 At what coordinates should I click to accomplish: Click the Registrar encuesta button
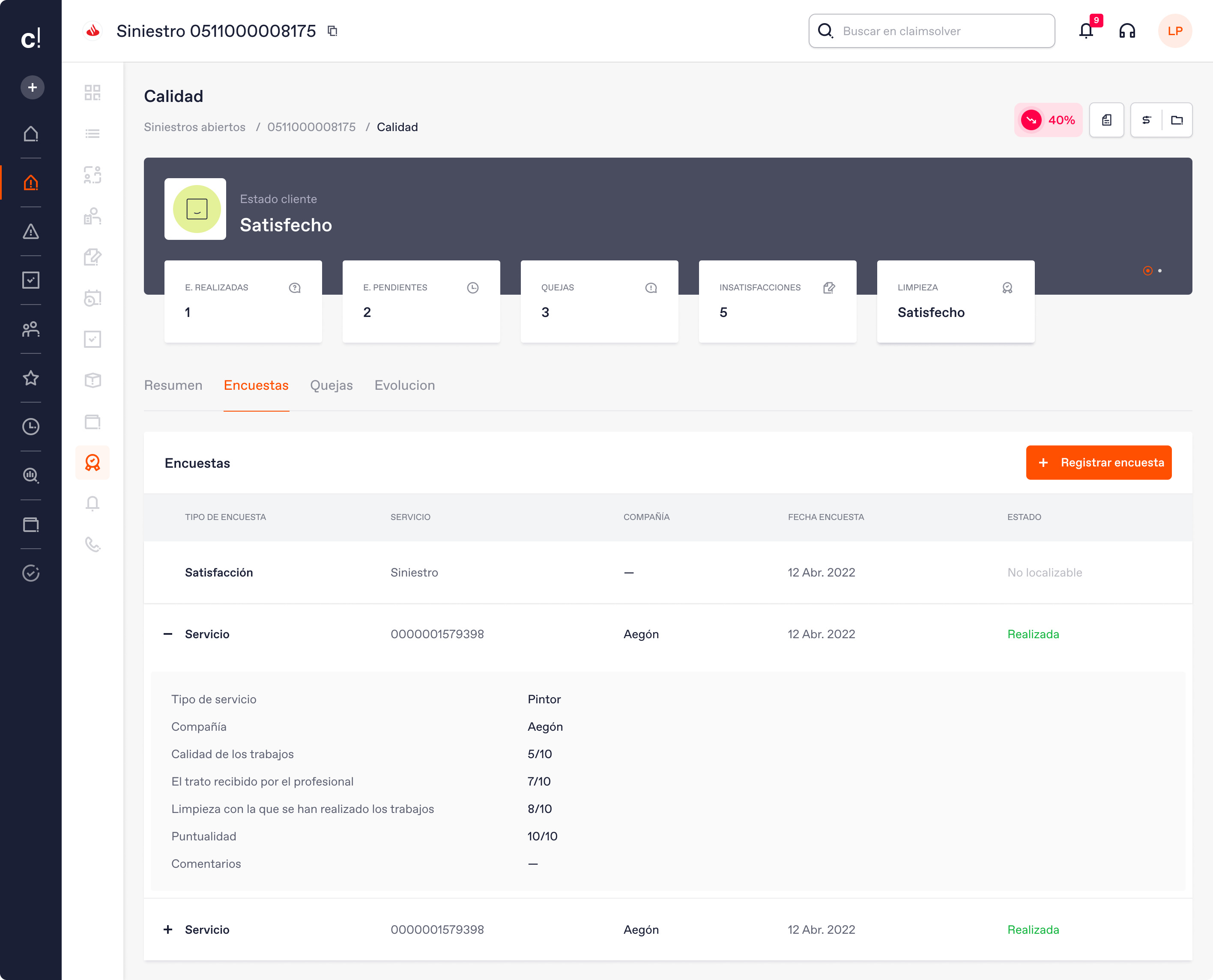1098,462
